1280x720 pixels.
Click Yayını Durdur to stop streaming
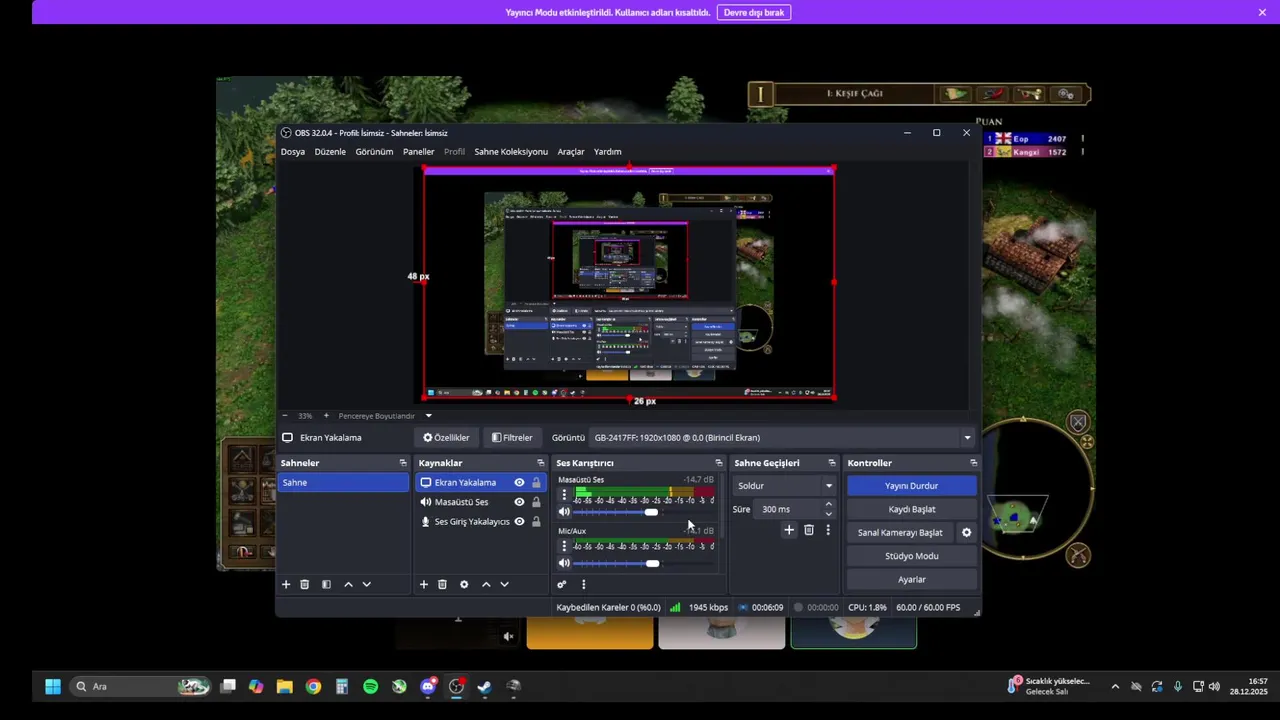tap(911, 486)
